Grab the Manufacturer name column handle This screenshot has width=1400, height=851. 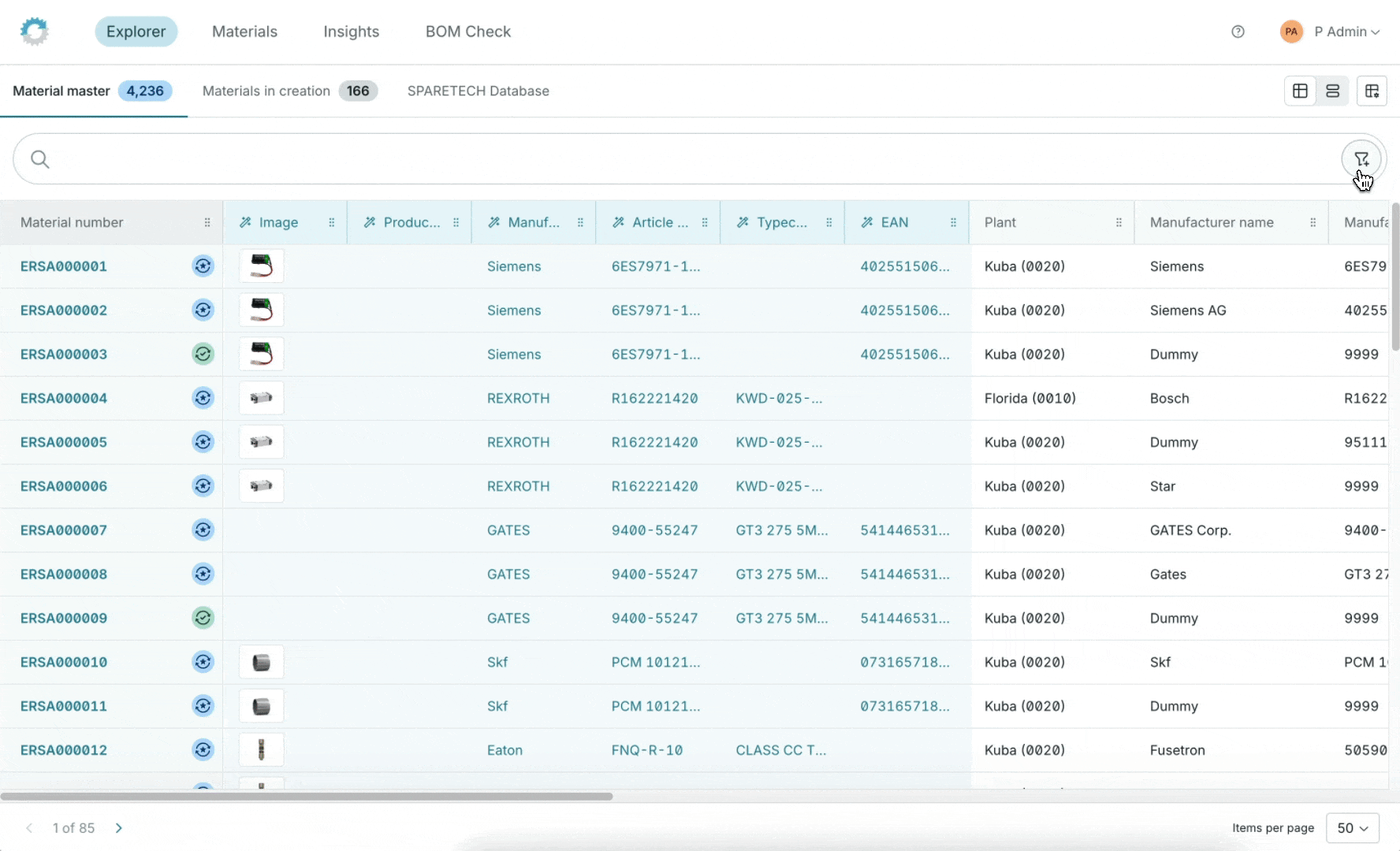point(1313,222)
